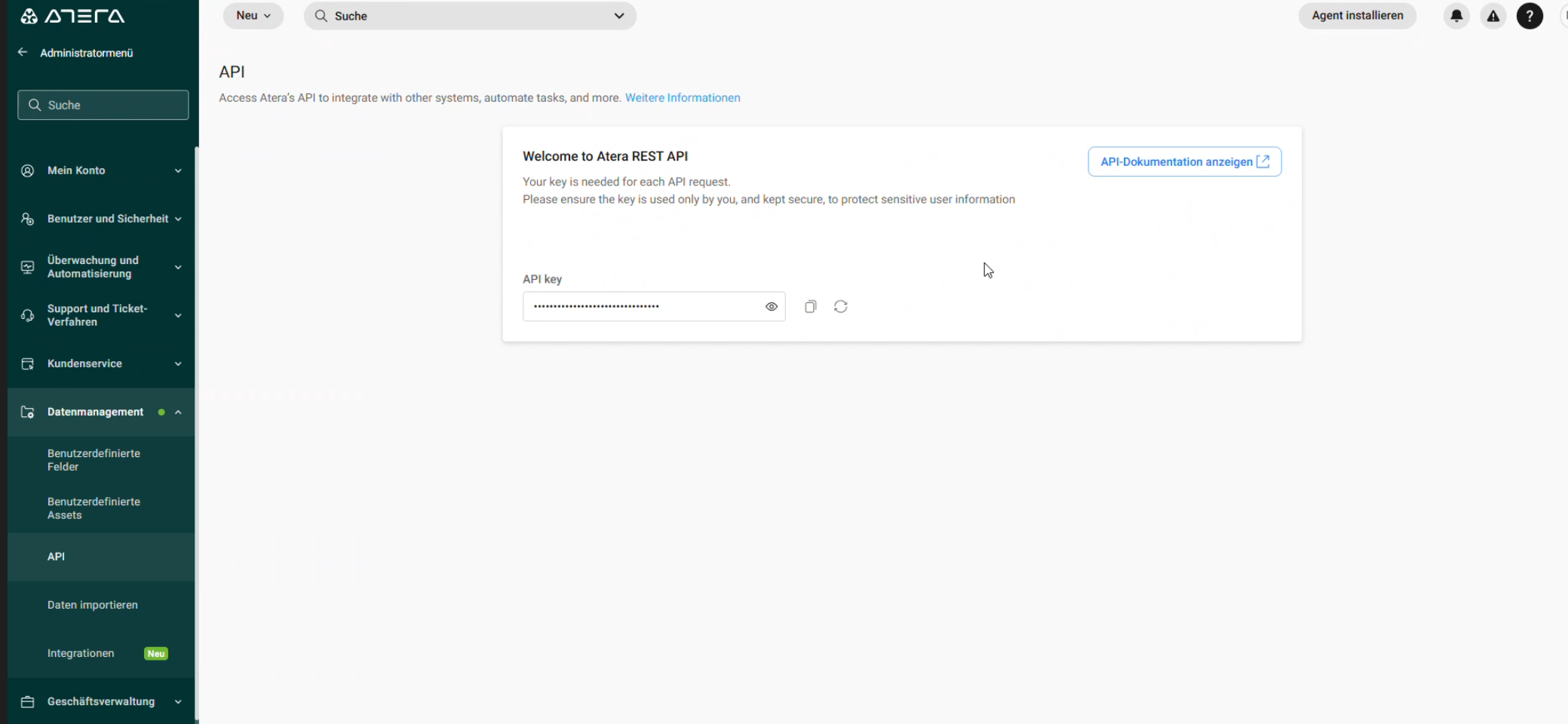The height and width of the screenshot is (724, 1568).
Task: Regenerate the API key with refresh icon
Action: pos(840,306)
